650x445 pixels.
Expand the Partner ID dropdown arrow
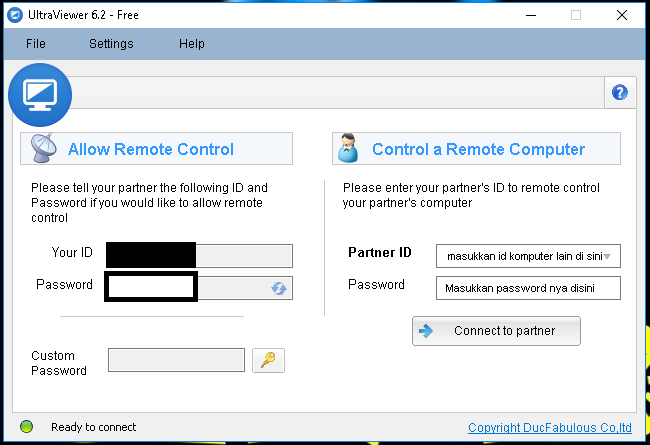[608, 256]
